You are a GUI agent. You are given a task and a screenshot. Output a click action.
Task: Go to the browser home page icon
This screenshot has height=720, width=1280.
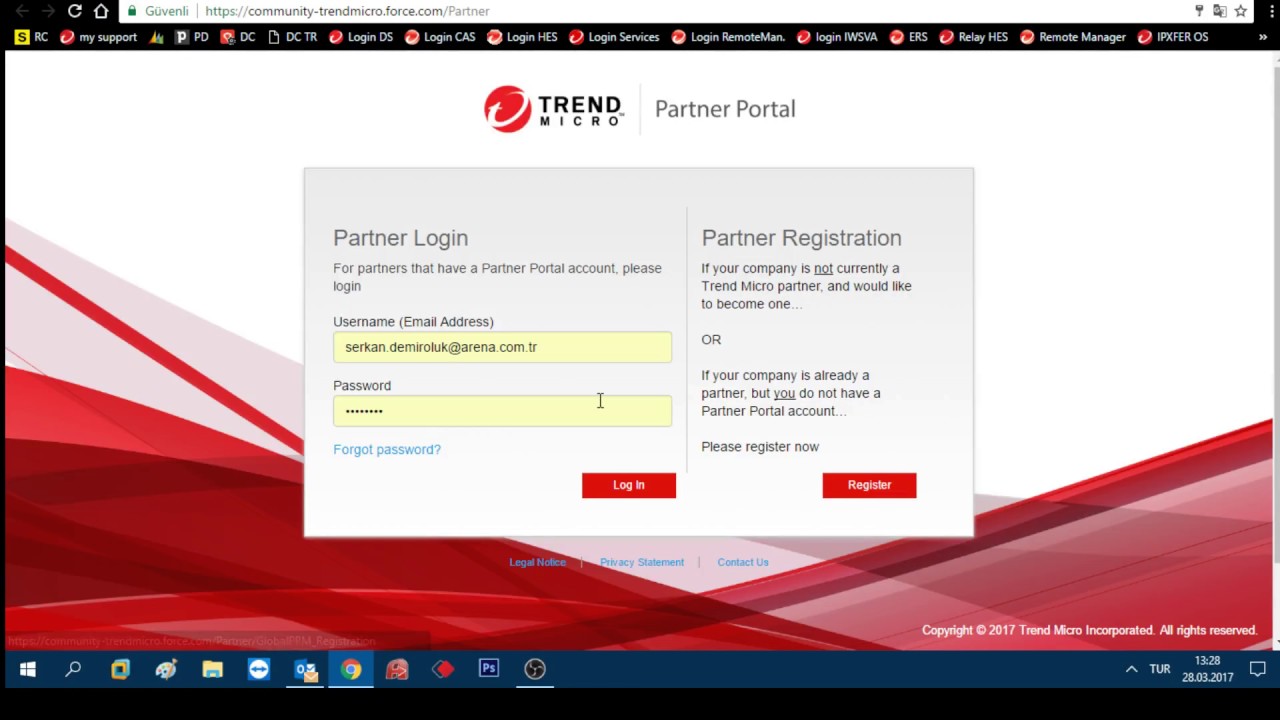(x=101, y=11)
